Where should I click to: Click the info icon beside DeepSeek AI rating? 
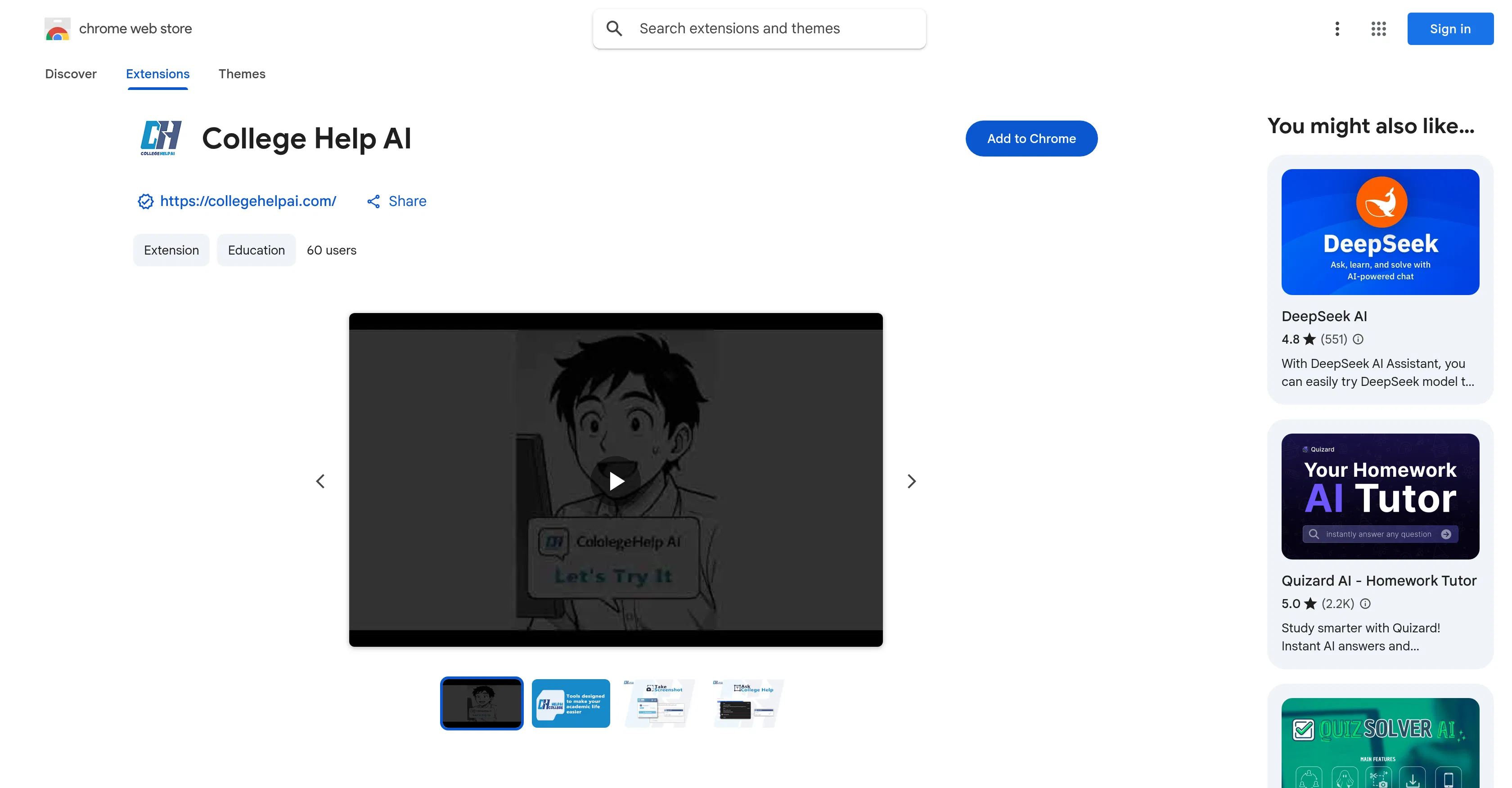(1358, 339)
